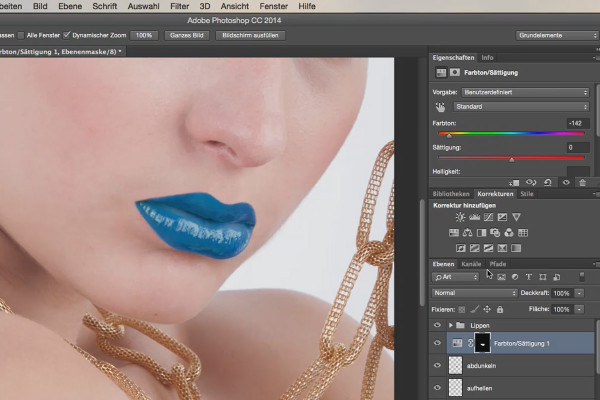Lock image pixels with brush icon
This screenshot has height=400, width=600.
pyautogui.click(x=474, y=309)
